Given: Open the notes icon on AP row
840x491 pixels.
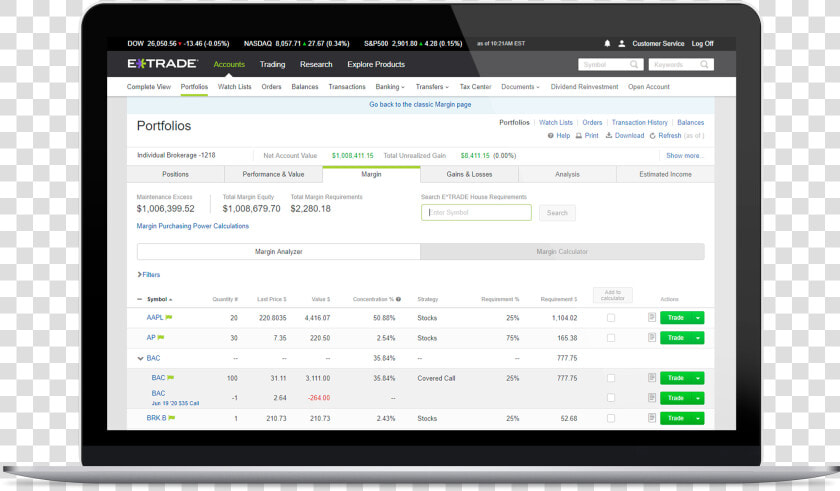Looking at the screenshot, I should click(651, 337).
